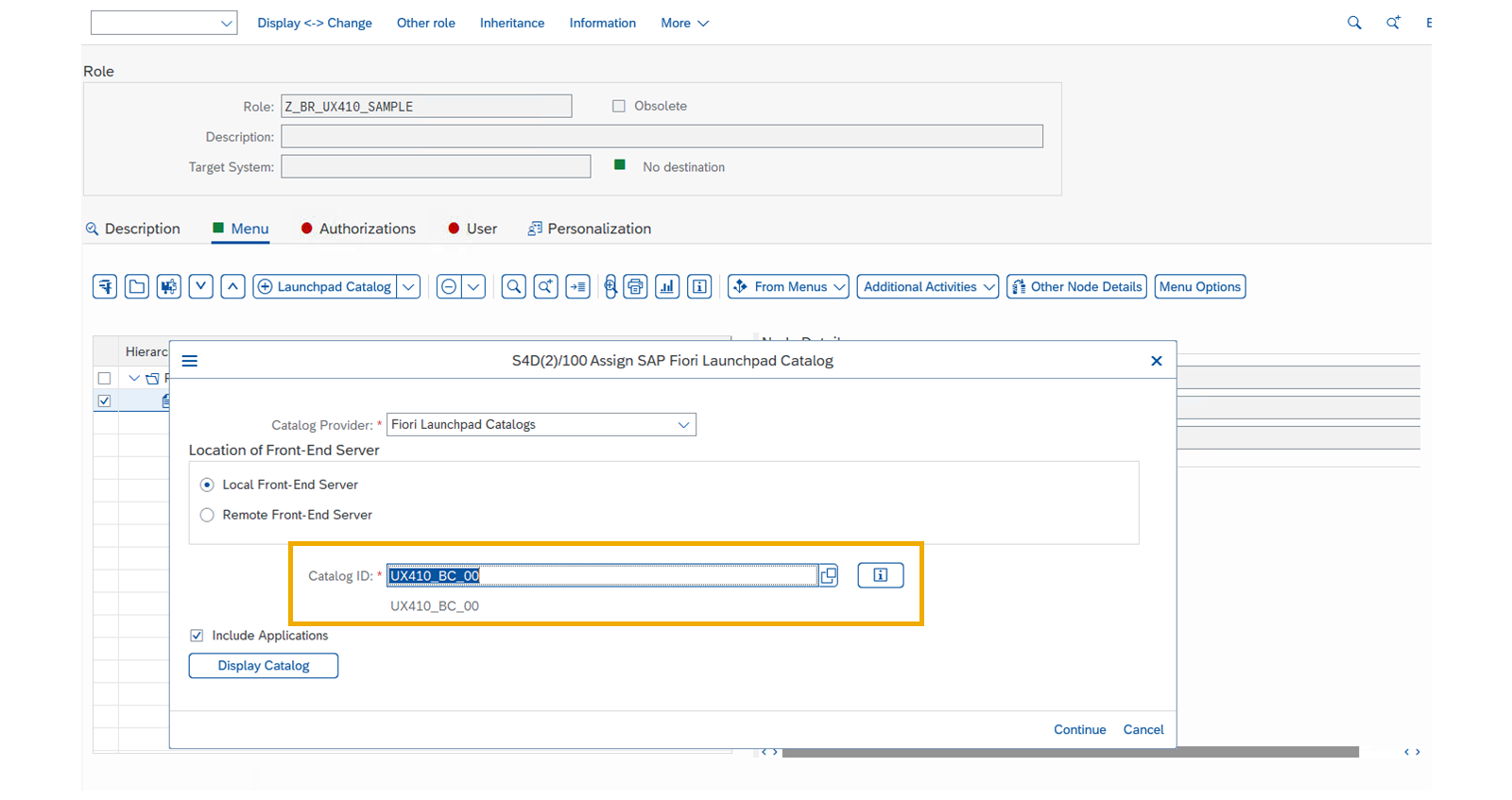Click the Role name input field

[426, 106]
